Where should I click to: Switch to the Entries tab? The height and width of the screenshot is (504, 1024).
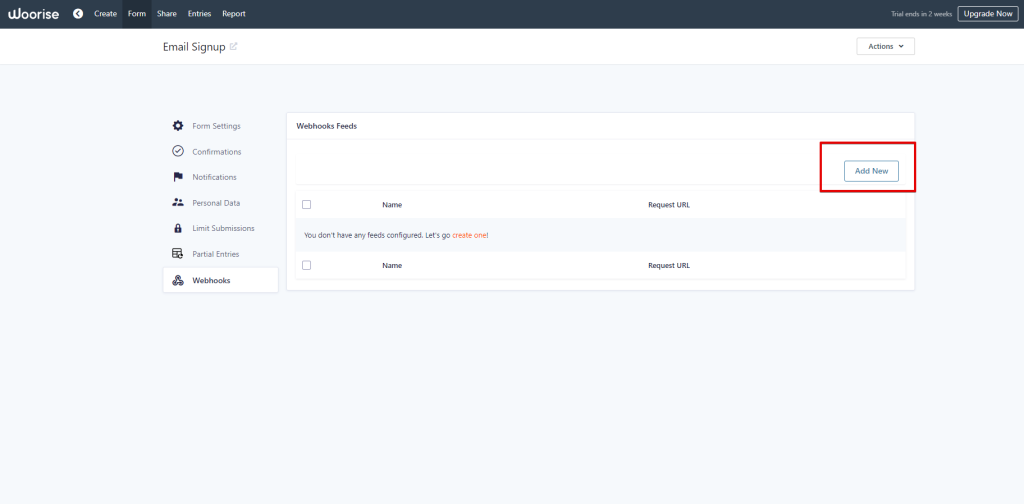[x=199, y=14]
